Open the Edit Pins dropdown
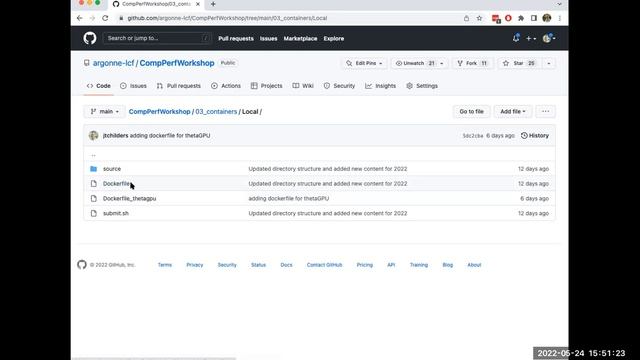Screen dimensions: 640x360 pyautogui.click(x=364, y=63)
